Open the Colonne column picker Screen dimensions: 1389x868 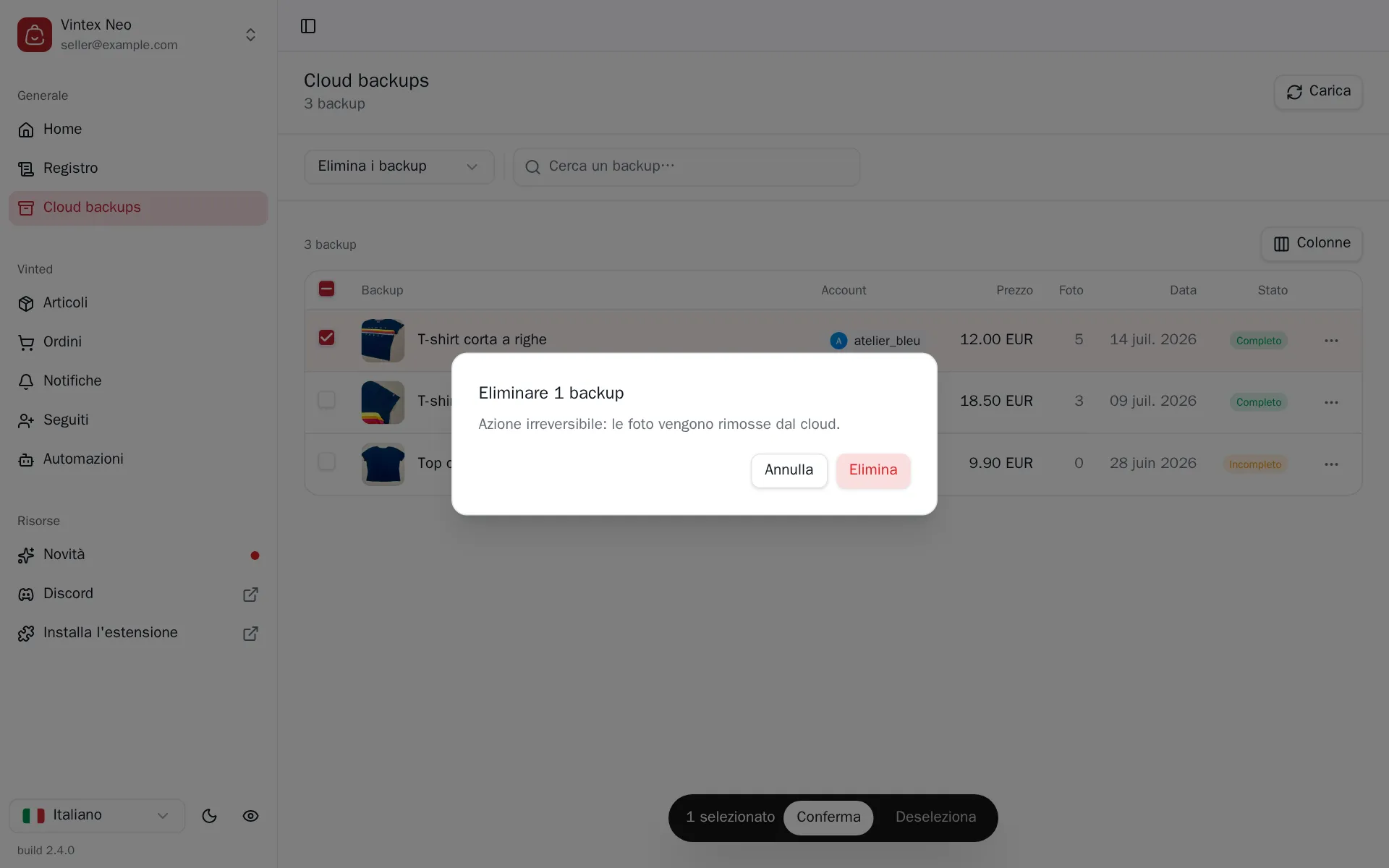(1312, 244)
